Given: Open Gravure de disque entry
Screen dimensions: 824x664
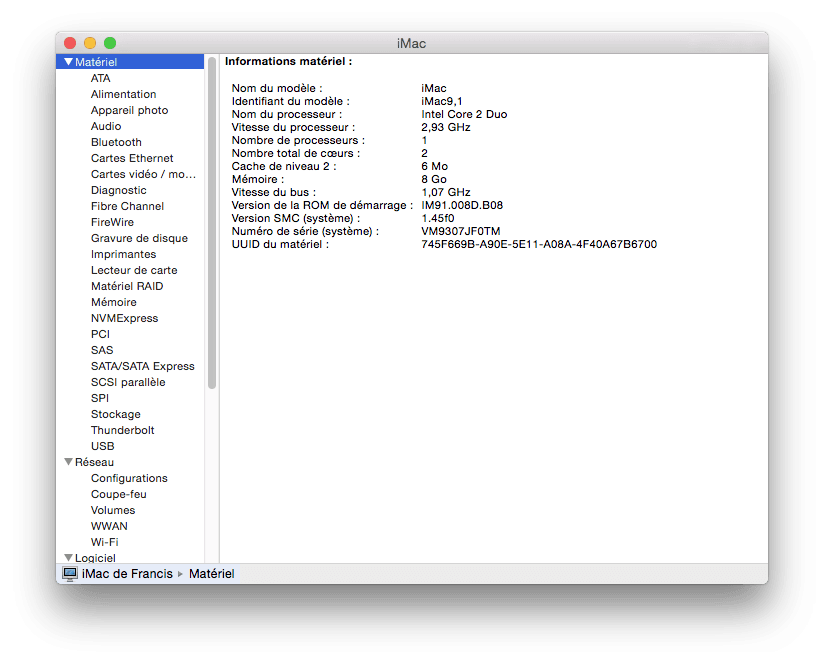Looking at the screenshot, I should click(139, 238).
